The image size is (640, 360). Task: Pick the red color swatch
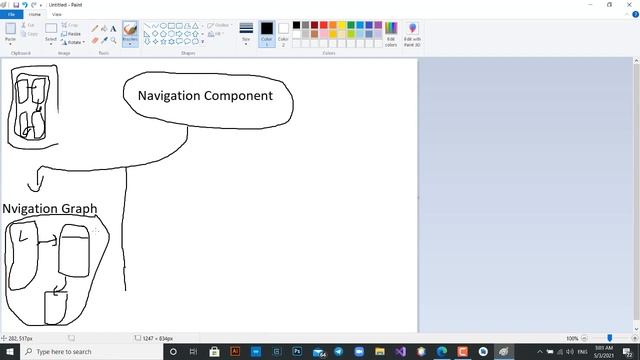pos(324,25)
